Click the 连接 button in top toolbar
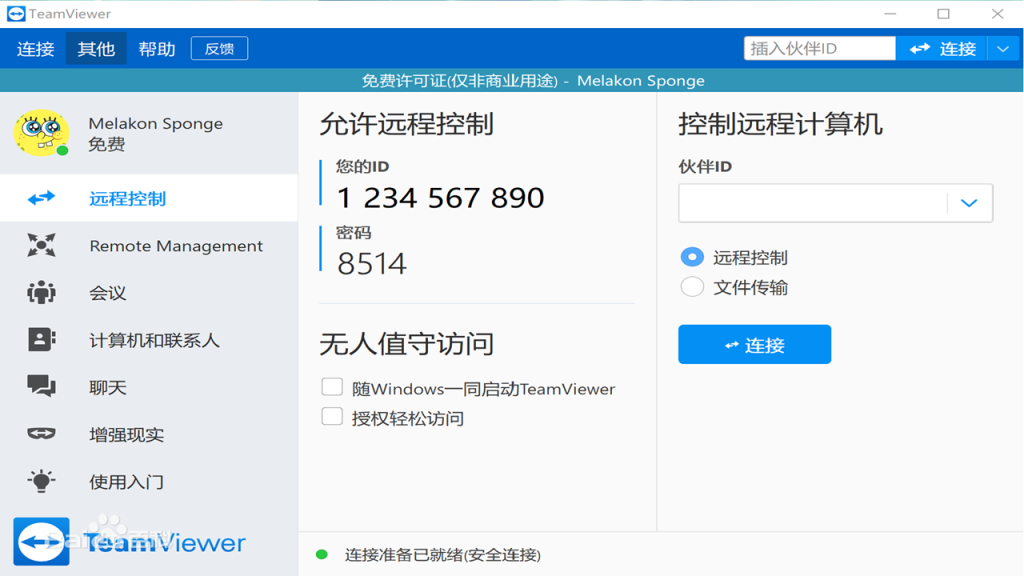1024x576 pixels. (942, 48)
